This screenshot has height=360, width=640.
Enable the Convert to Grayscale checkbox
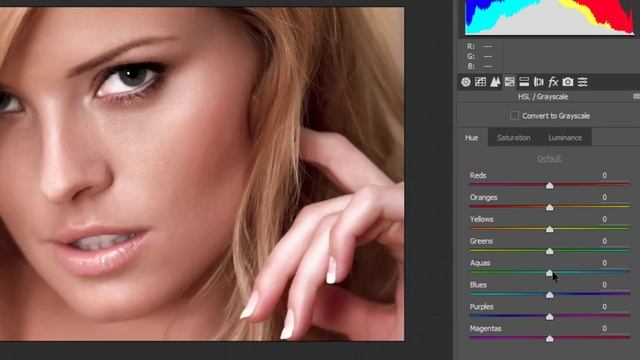[x=514, y=116]
